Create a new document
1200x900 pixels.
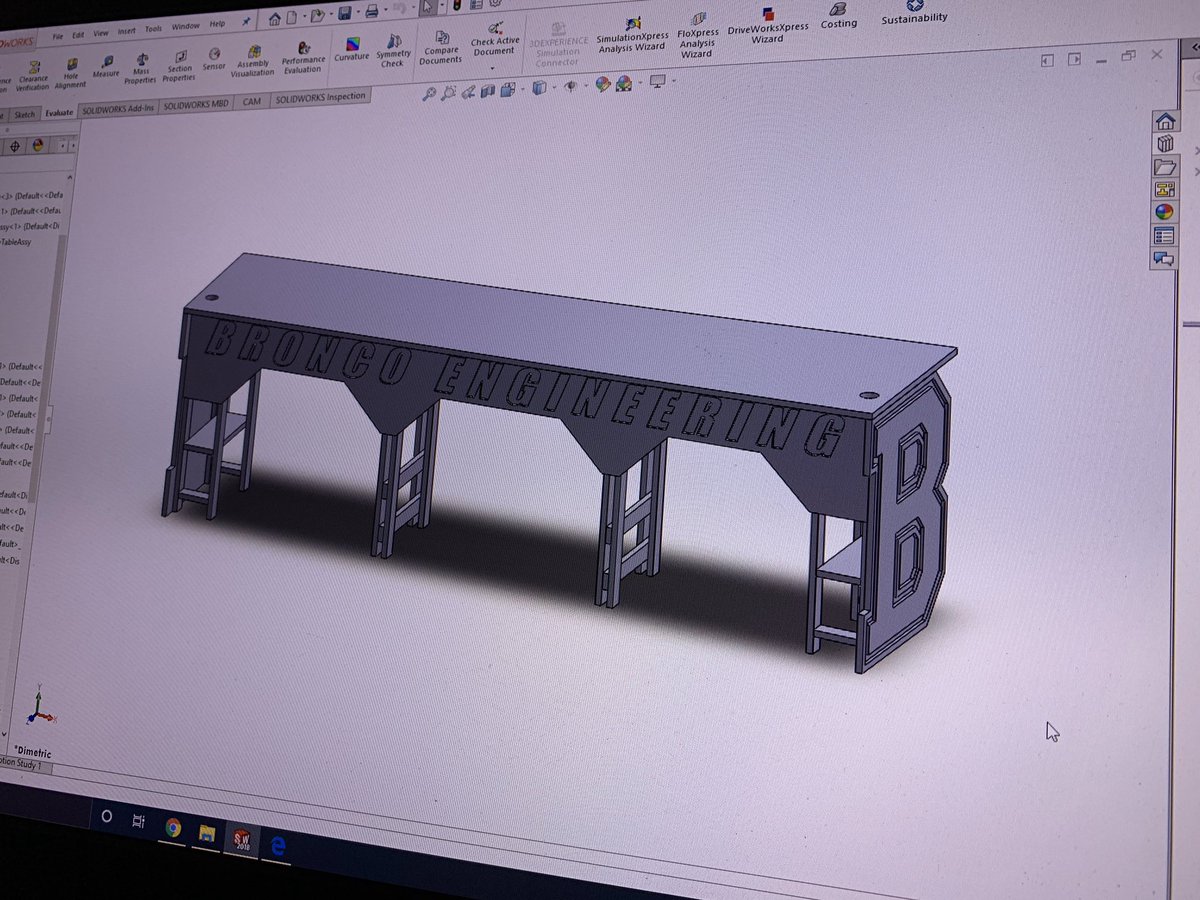pyautogui.click(x=292, y=18)
